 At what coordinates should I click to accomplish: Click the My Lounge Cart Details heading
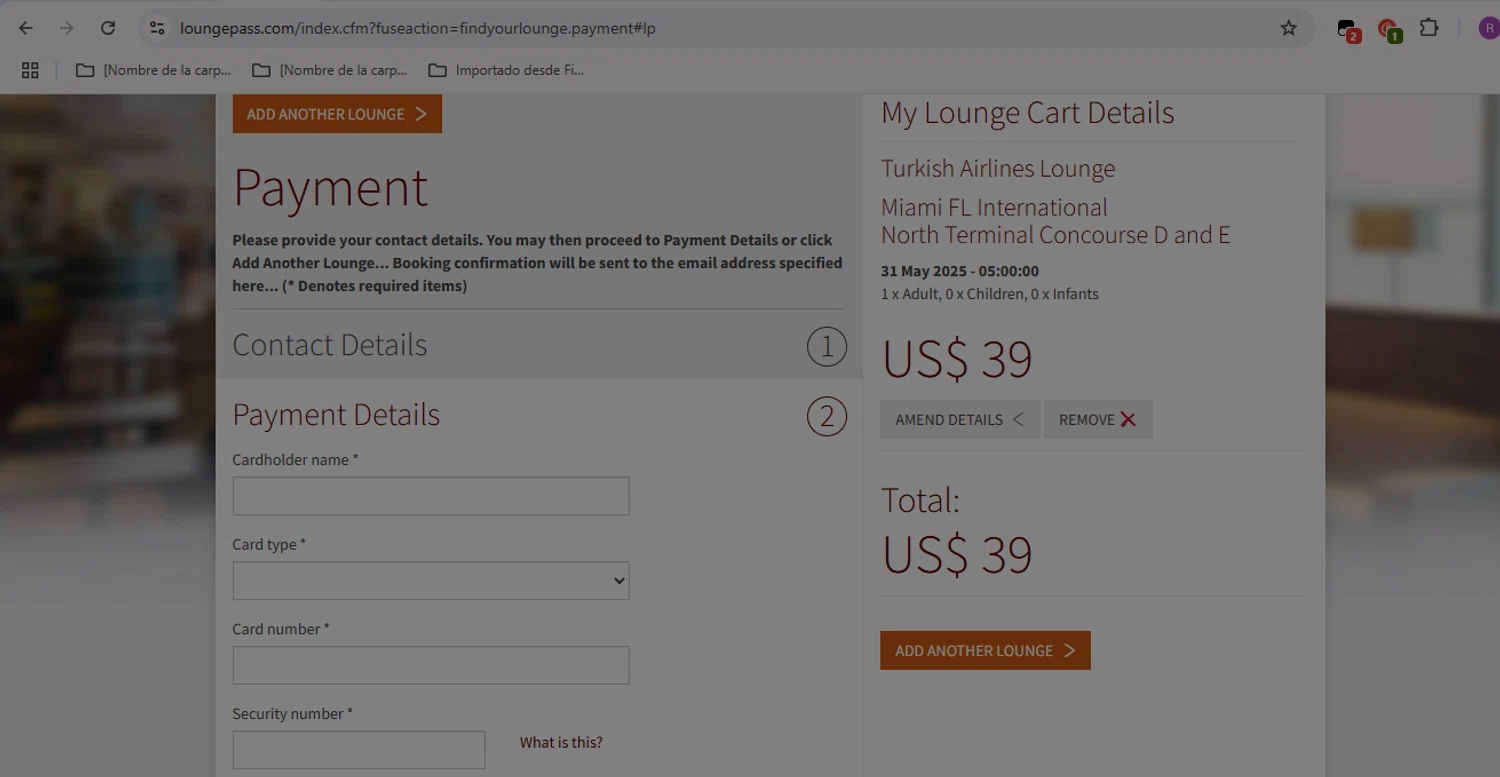pyautogui.click(x=1028, y=113)
